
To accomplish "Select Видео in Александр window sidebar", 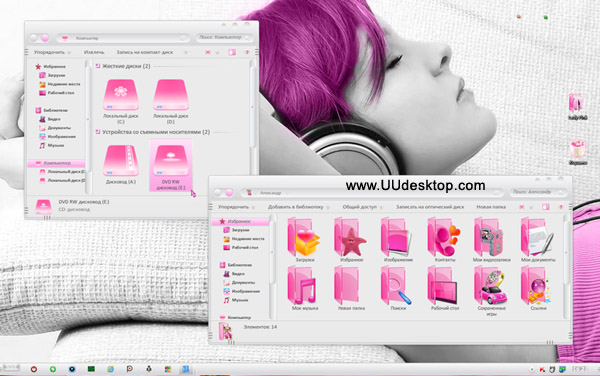I will coord(234,274).
